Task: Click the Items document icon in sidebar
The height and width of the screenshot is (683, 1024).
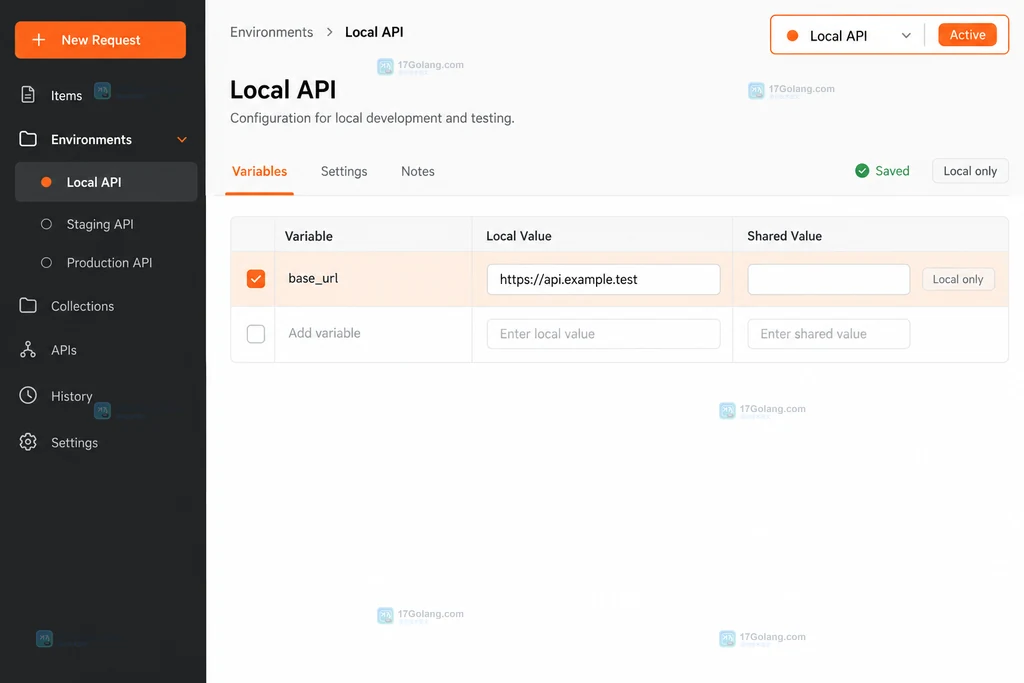Action: (28, 95)
